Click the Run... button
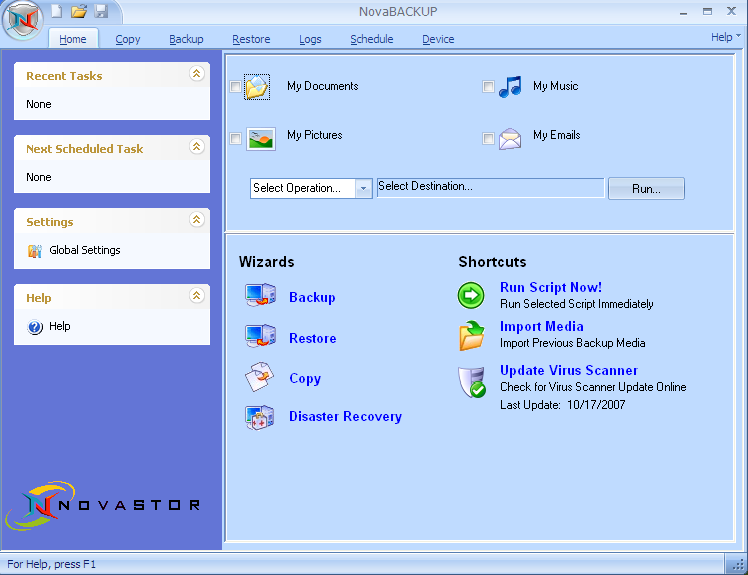748x575 pixels. [646, 189]
